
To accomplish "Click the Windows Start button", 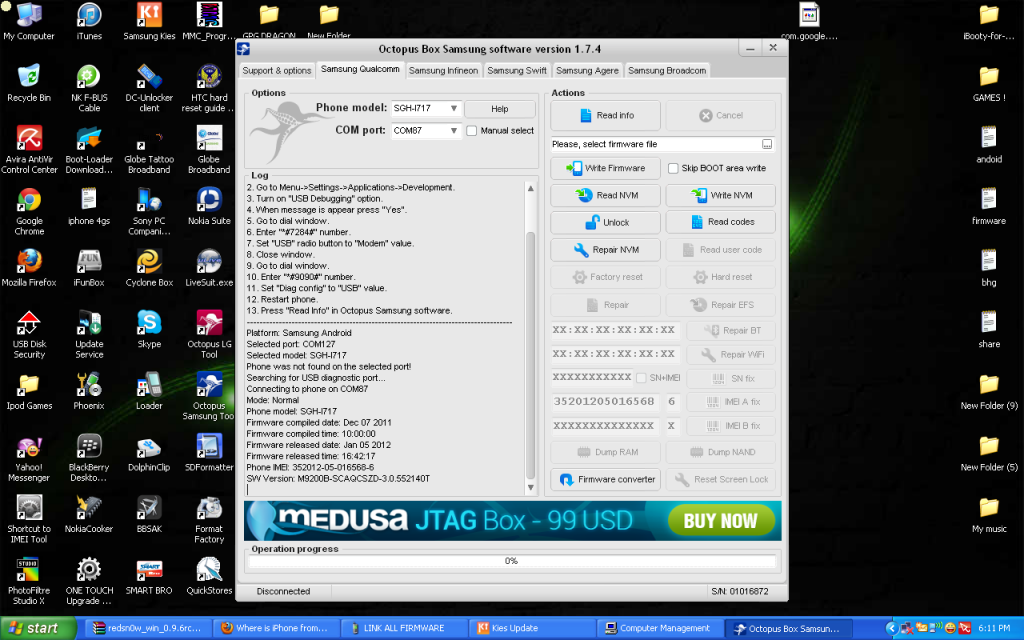I will coord(37,628).
